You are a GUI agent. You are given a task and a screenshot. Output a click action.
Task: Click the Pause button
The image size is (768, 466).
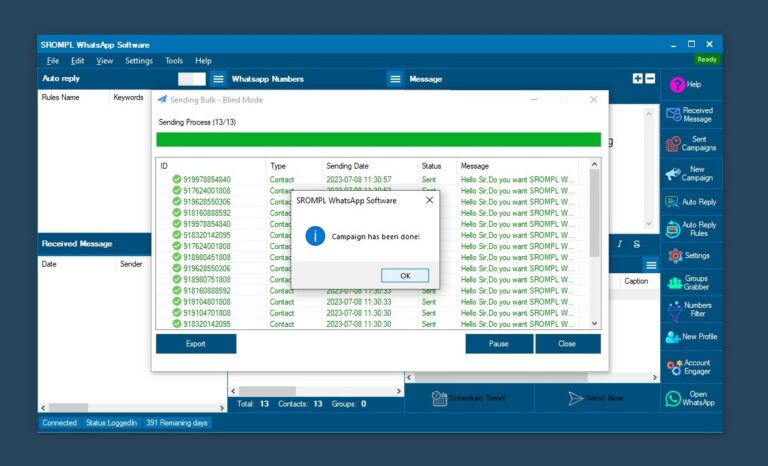pos(498,344)
